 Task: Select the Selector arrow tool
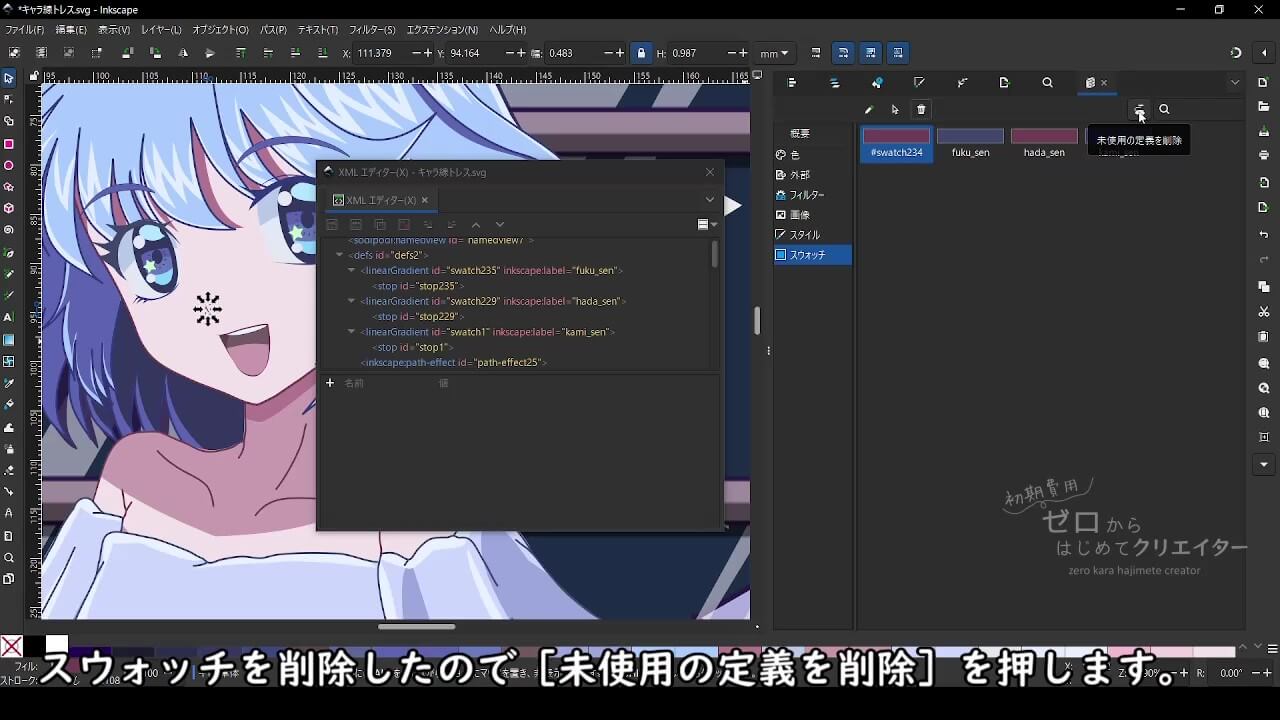pos(9,78)
